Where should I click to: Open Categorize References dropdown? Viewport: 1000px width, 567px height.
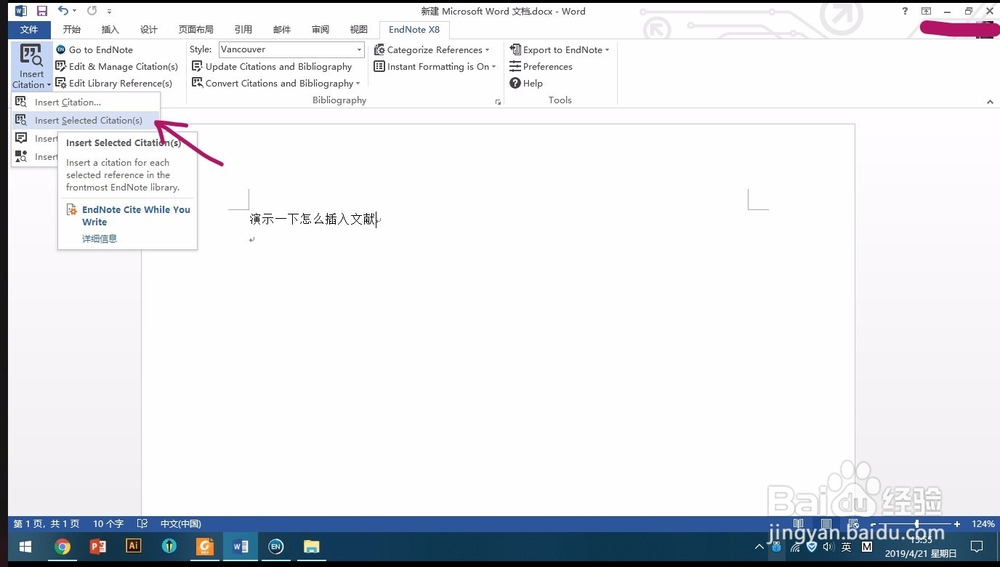[432, 50]
